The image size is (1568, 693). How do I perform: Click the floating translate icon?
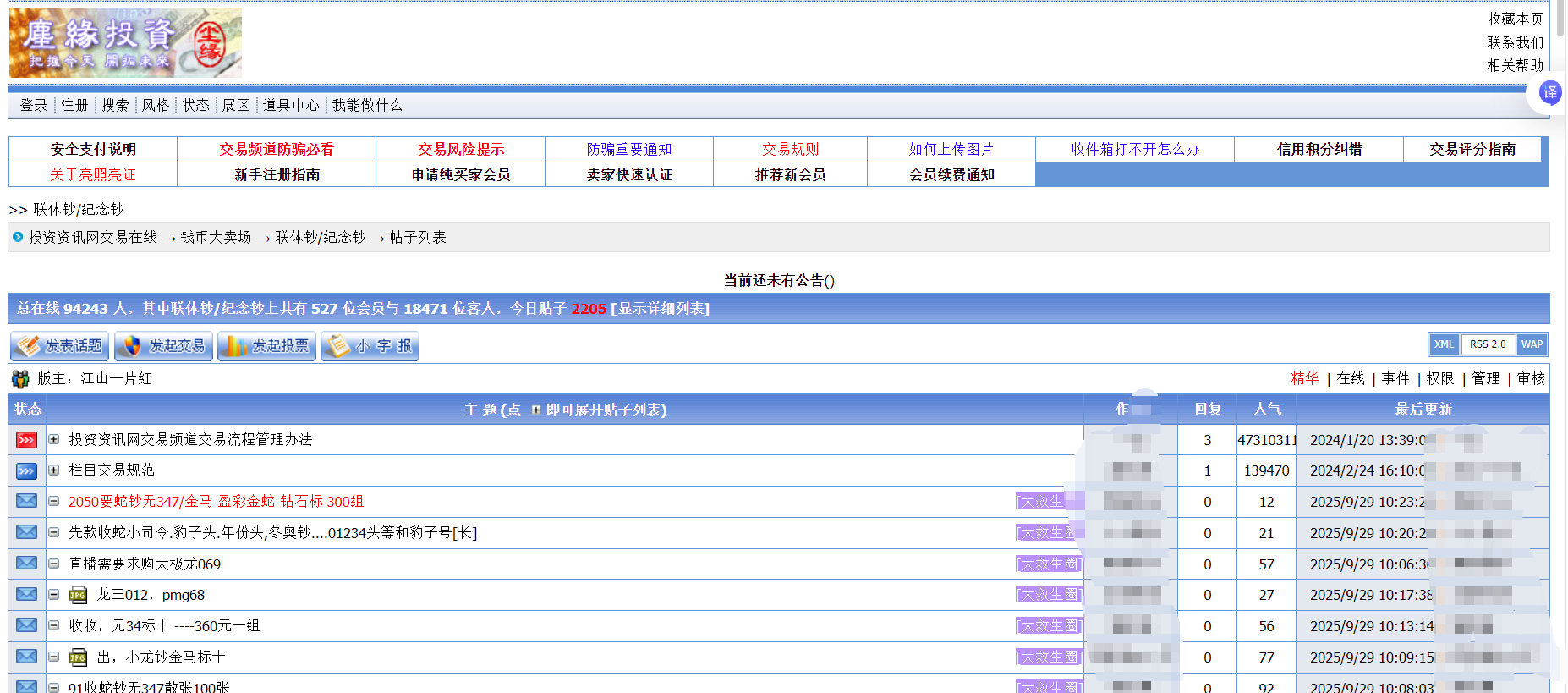(1549, 93)
